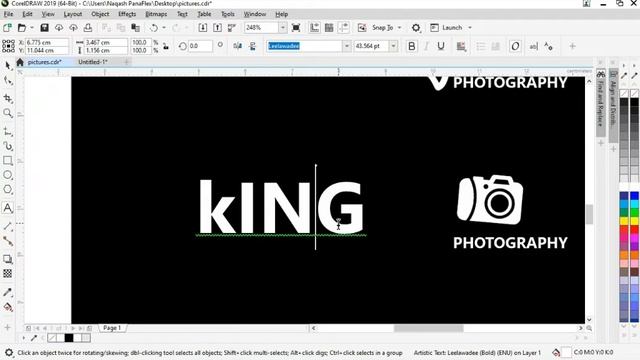The width and height of the screenshot is (640, 360).
Task: Click Mirror horizontally icon
Action: [238, 46]
